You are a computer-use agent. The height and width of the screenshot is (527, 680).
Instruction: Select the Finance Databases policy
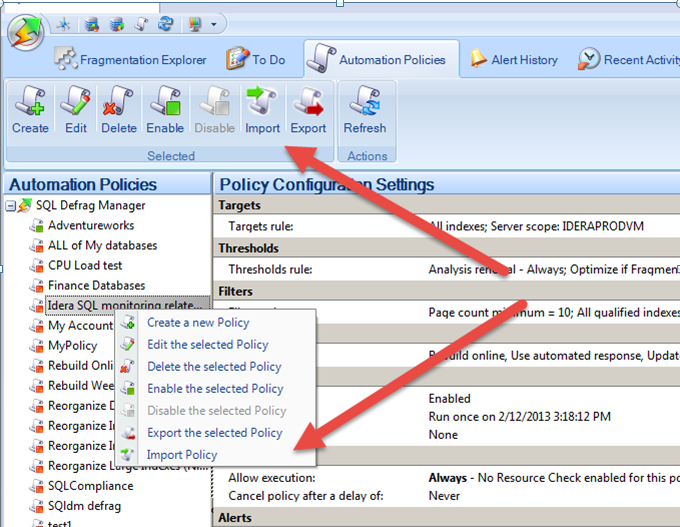96,285
